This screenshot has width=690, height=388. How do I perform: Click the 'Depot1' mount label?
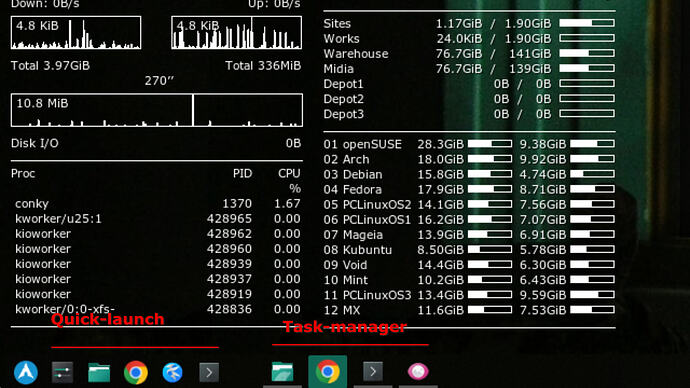(343, 84)
